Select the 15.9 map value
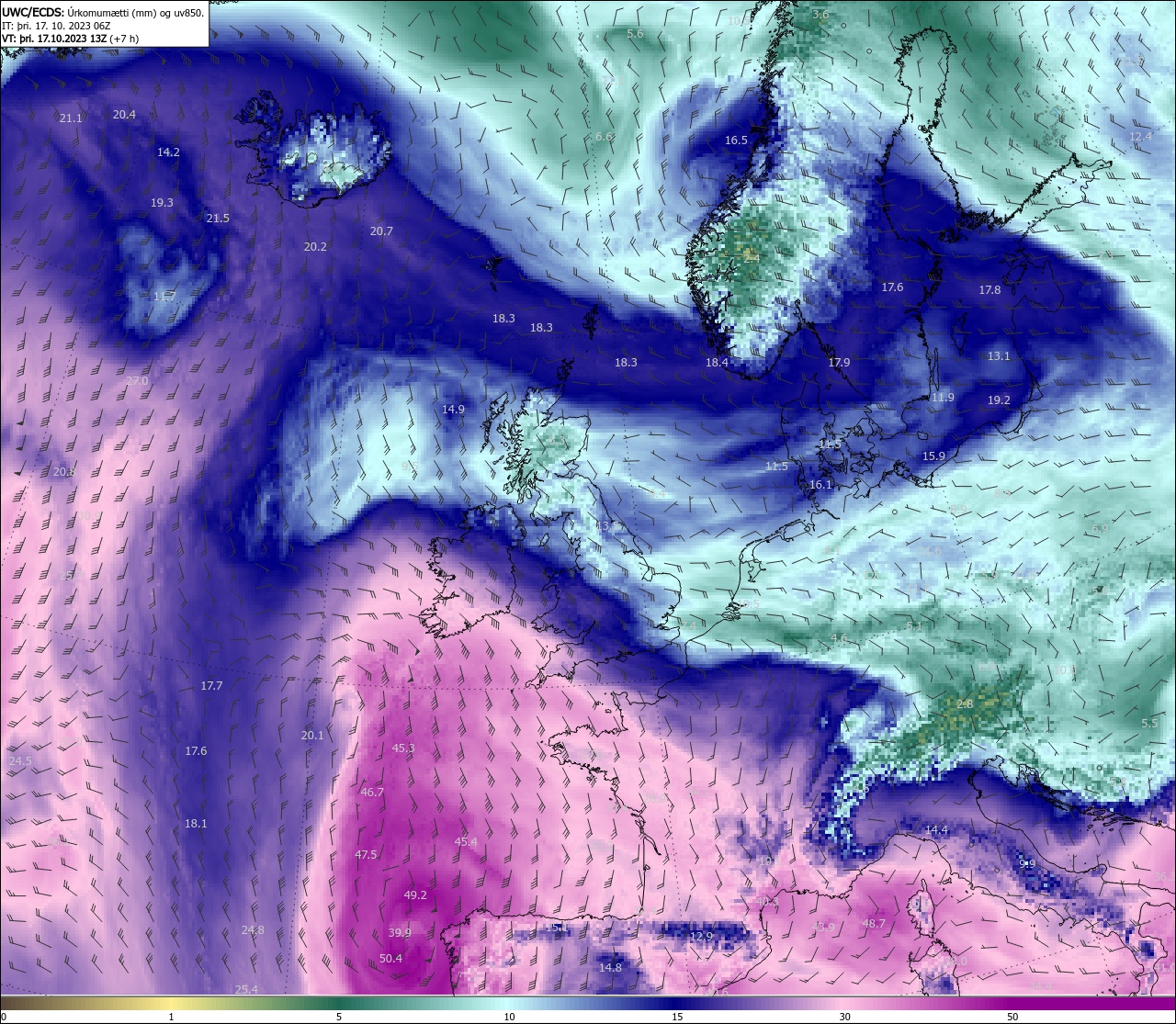 (x=933, y=456)
